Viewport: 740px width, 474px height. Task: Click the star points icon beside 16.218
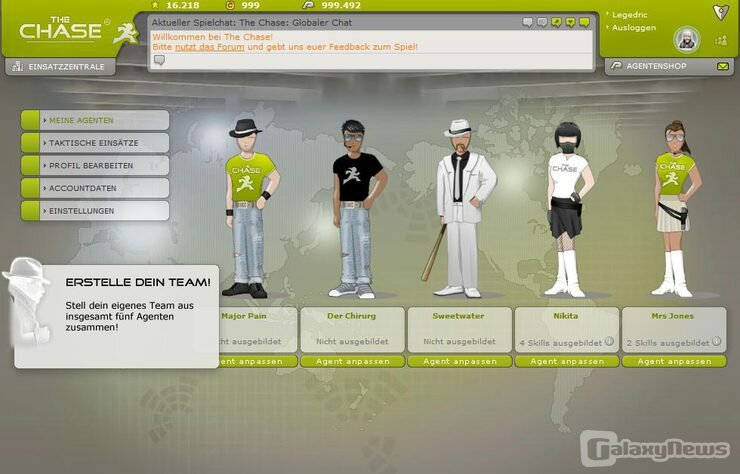click(x=155, y=5)
